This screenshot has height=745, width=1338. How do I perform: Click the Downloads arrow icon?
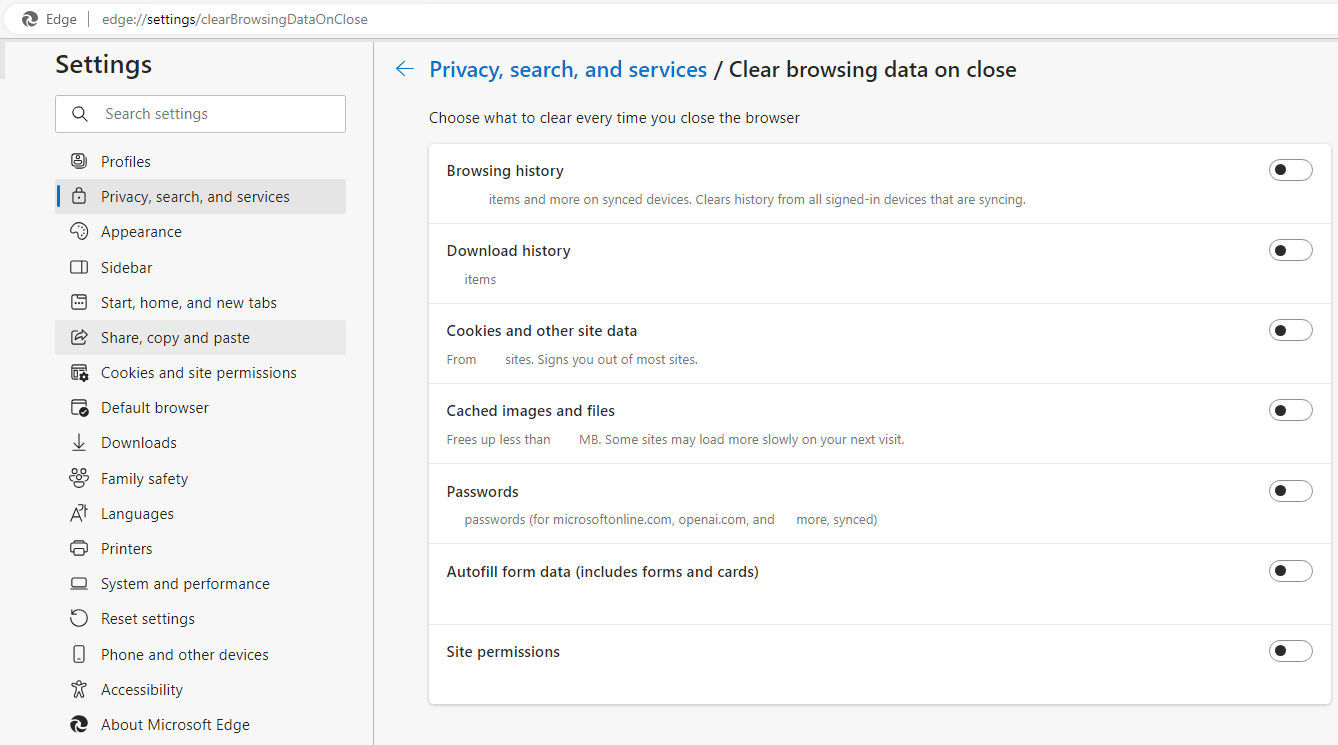pos(79,443)
